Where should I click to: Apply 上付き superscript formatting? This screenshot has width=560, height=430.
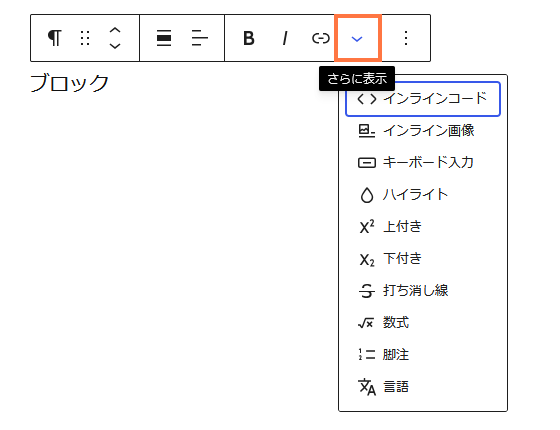pos(423,226)
